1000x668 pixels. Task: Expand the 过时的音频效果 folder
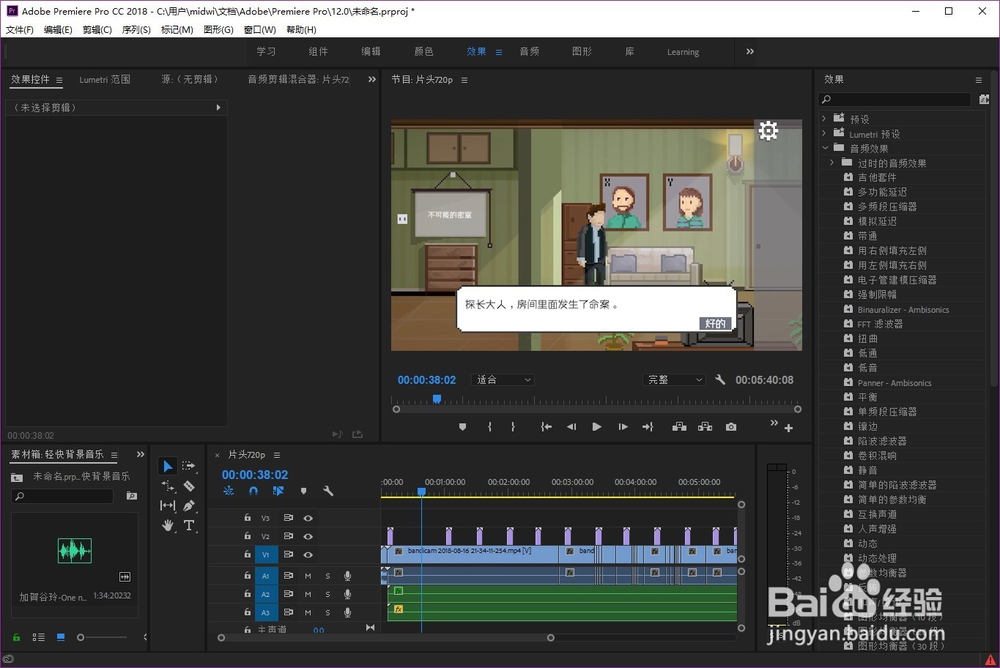coord(832,163)
